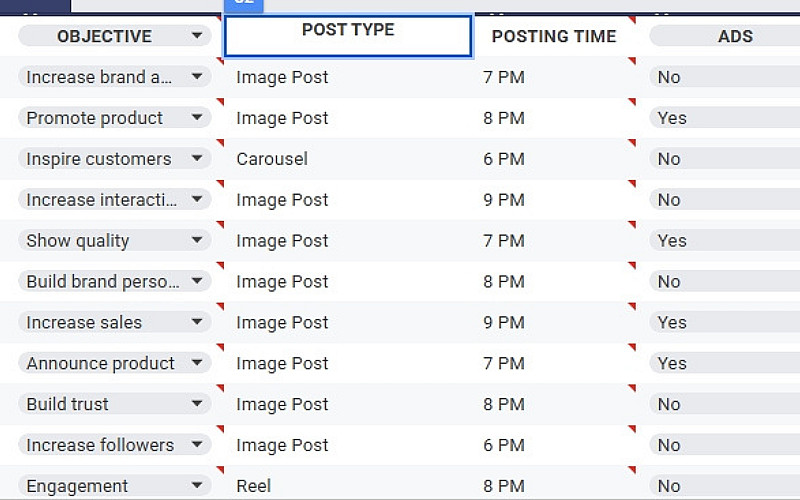Select the ADS column header chip
This screenshot has width=800, height=500.
coord(725,36)
